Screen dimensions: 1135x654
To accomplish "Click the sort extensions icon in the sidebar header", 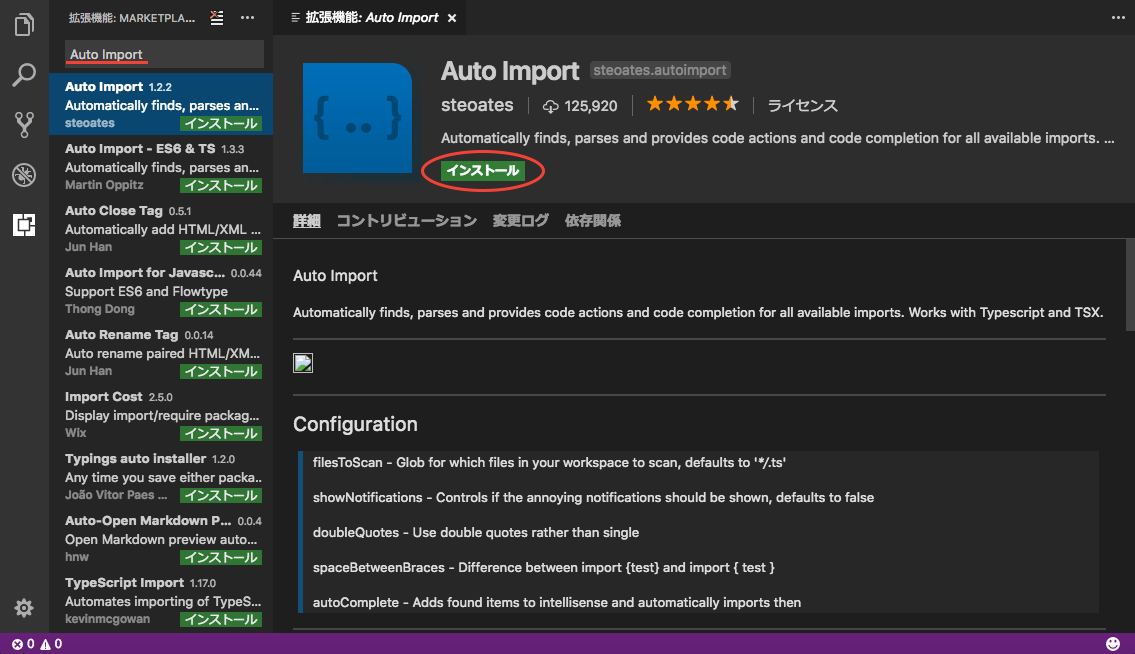I will [216, 17].
